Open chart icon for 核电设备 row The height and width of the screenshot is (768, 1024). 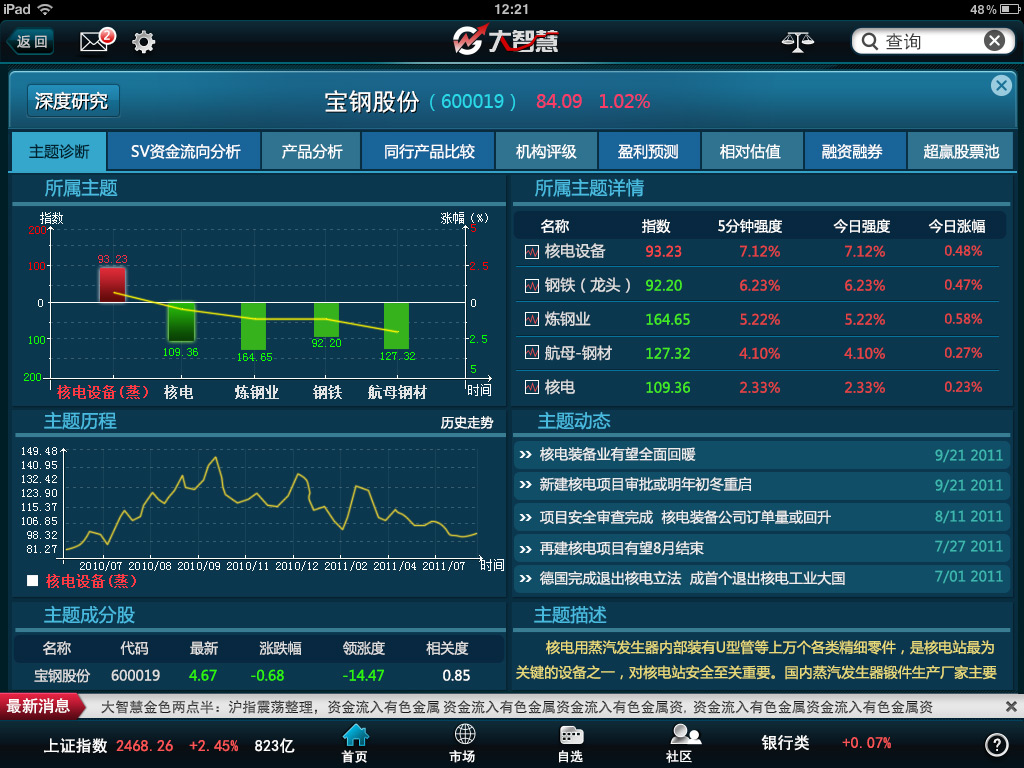click(532, 251)
